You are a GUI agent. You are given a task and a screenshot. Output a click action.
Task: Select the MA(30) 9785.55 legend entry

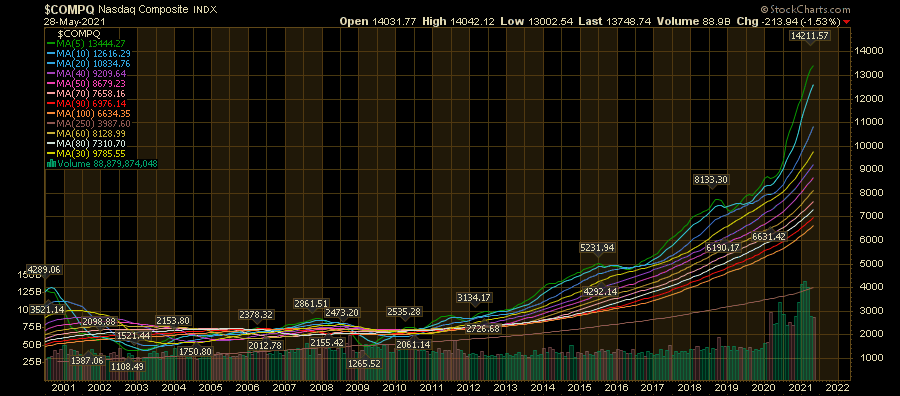(86, 154)
